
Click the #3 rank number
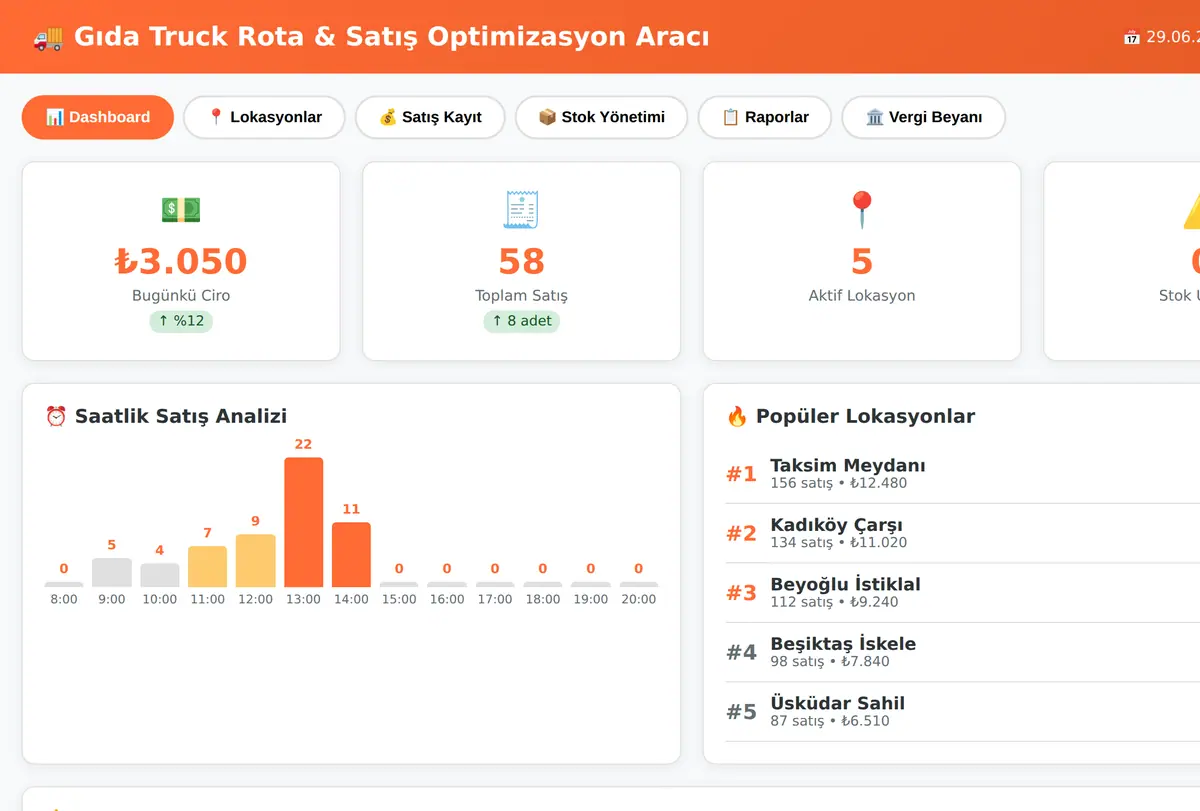click(741, 593)
